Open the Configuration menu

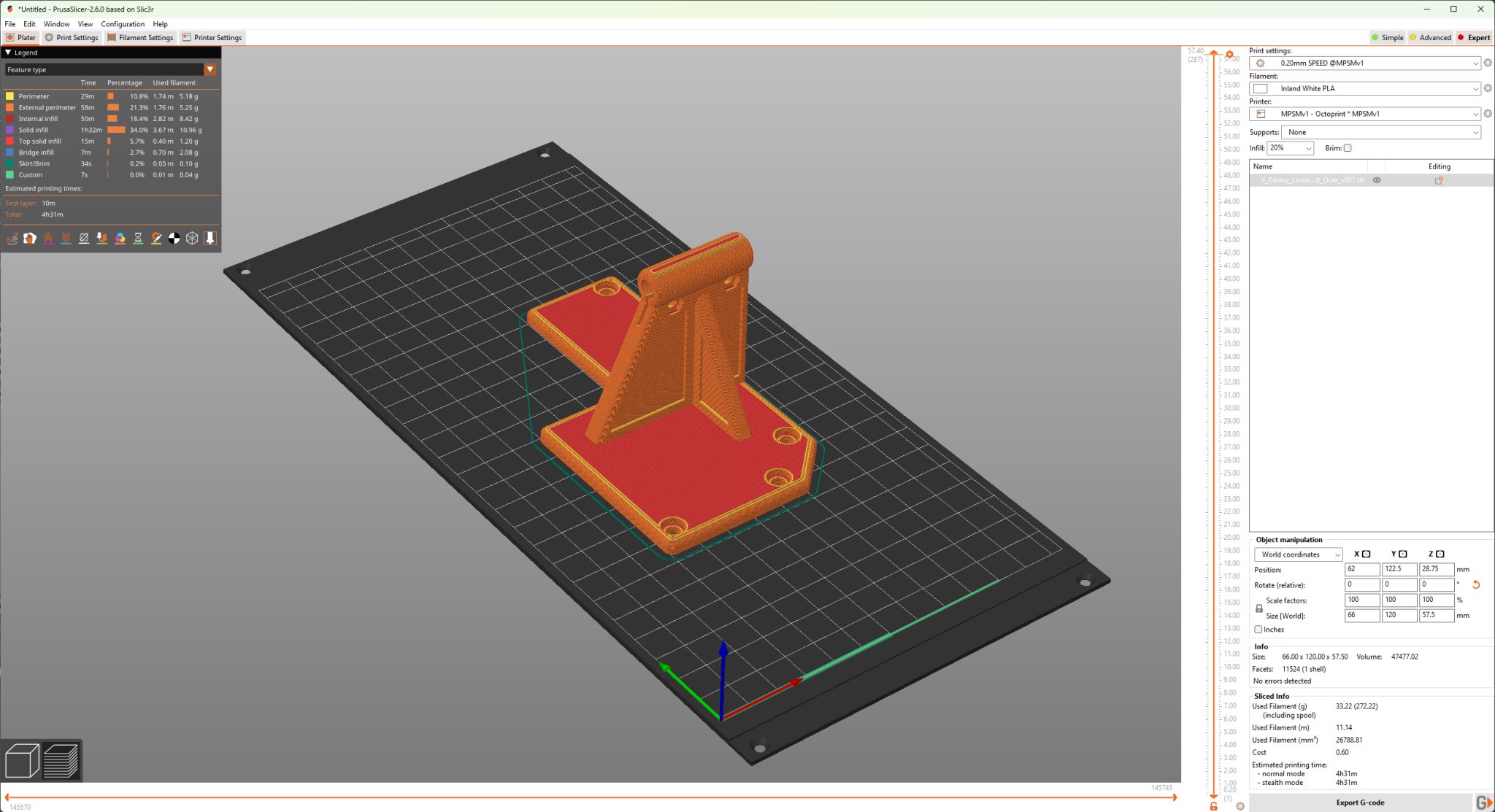[x=123, y=24]
